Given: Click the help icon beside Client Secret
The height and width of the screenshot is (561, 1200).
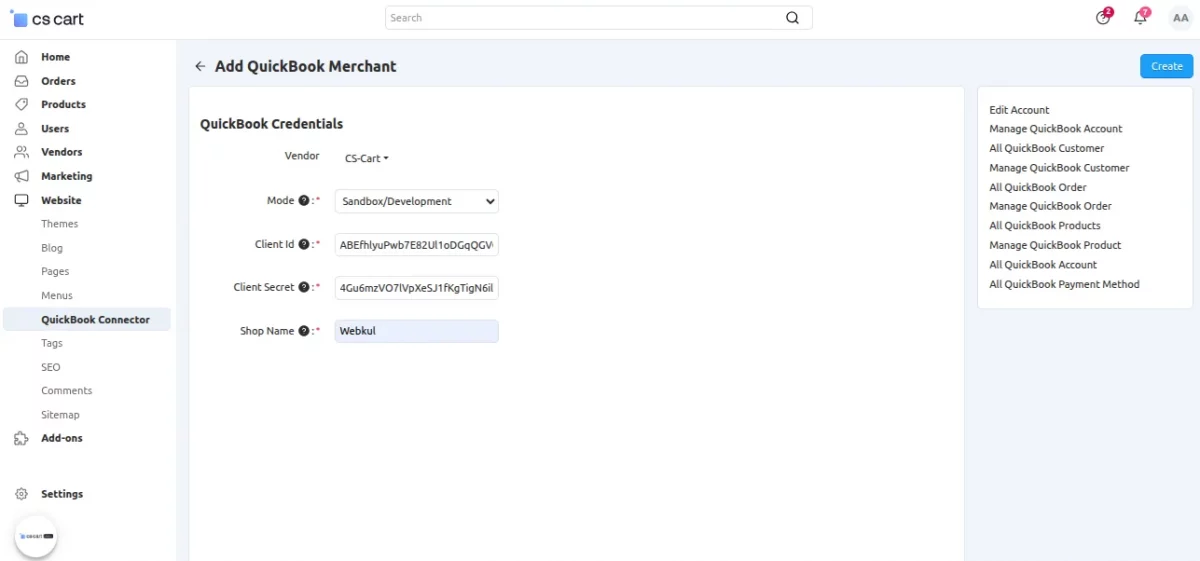Looking at the screenshot, I should point(303,288).
